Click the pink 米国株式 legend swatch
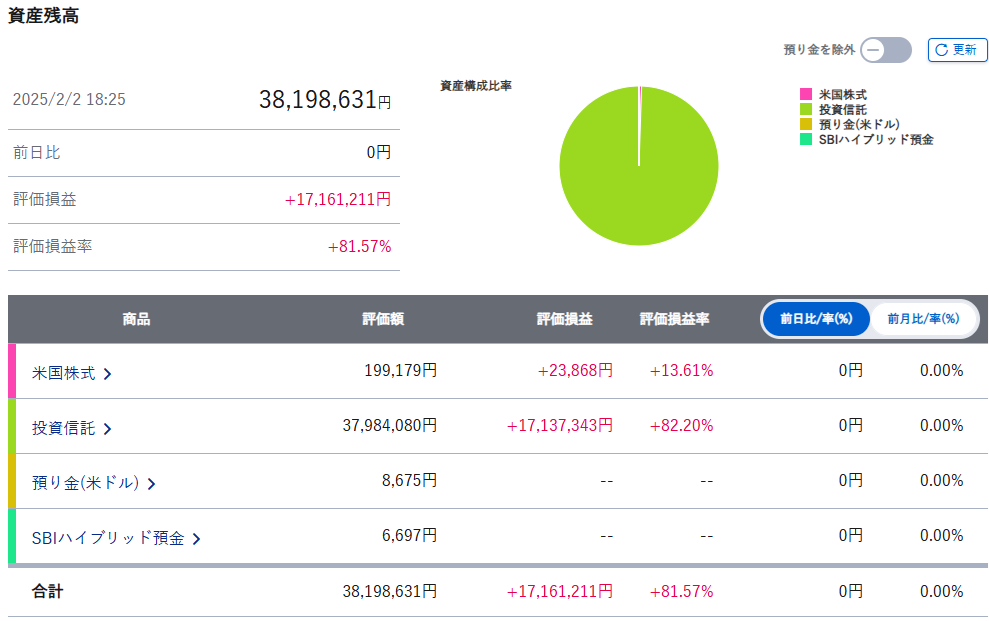The image size is (989, 621). [806, 94]
